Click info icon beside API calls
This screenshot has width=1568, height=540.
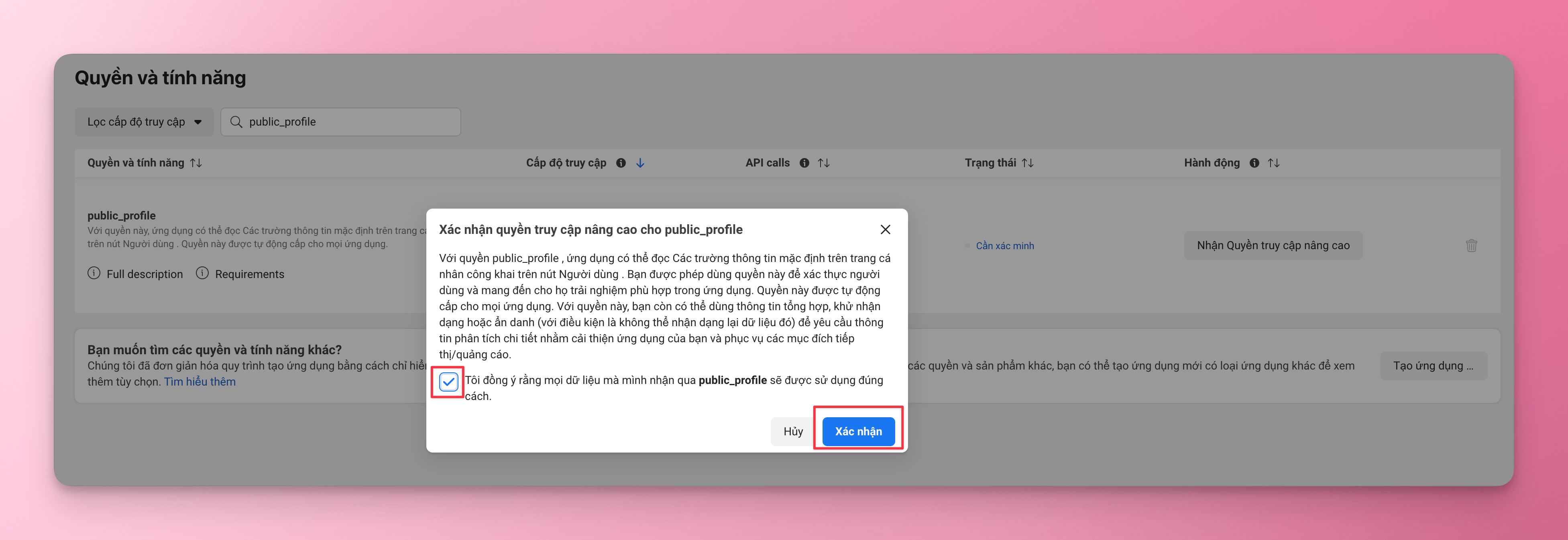pos(804,163)
